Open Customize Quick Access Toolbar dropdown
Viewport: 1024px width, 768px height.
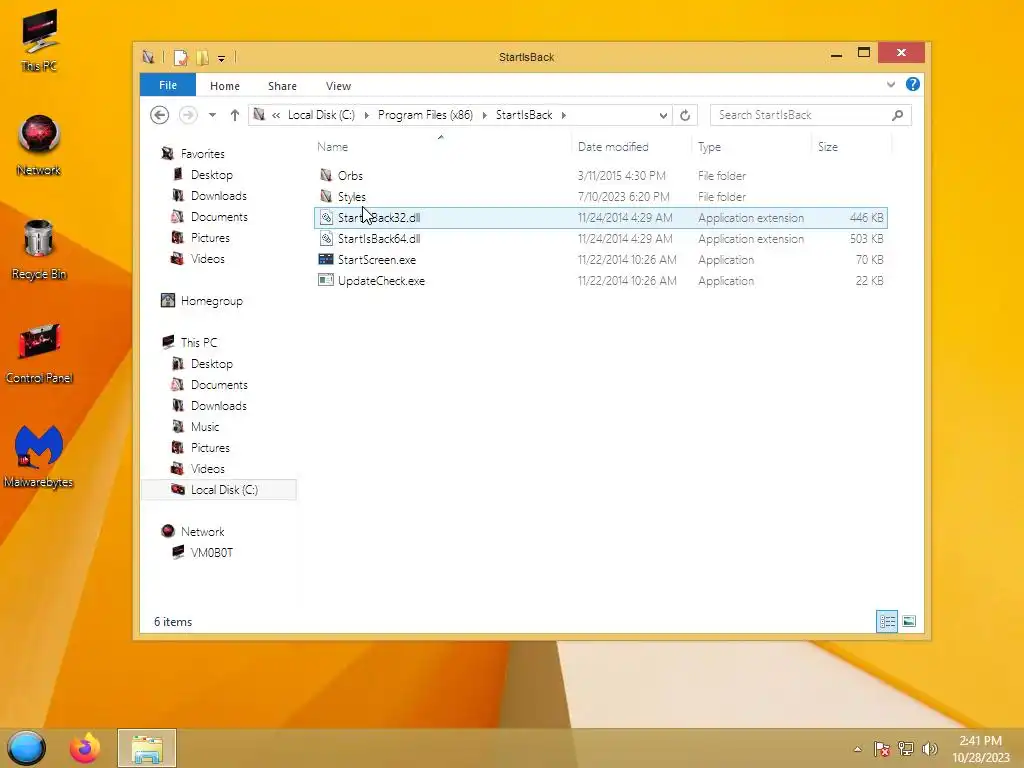pyautogui.click(x=221, y=58)
